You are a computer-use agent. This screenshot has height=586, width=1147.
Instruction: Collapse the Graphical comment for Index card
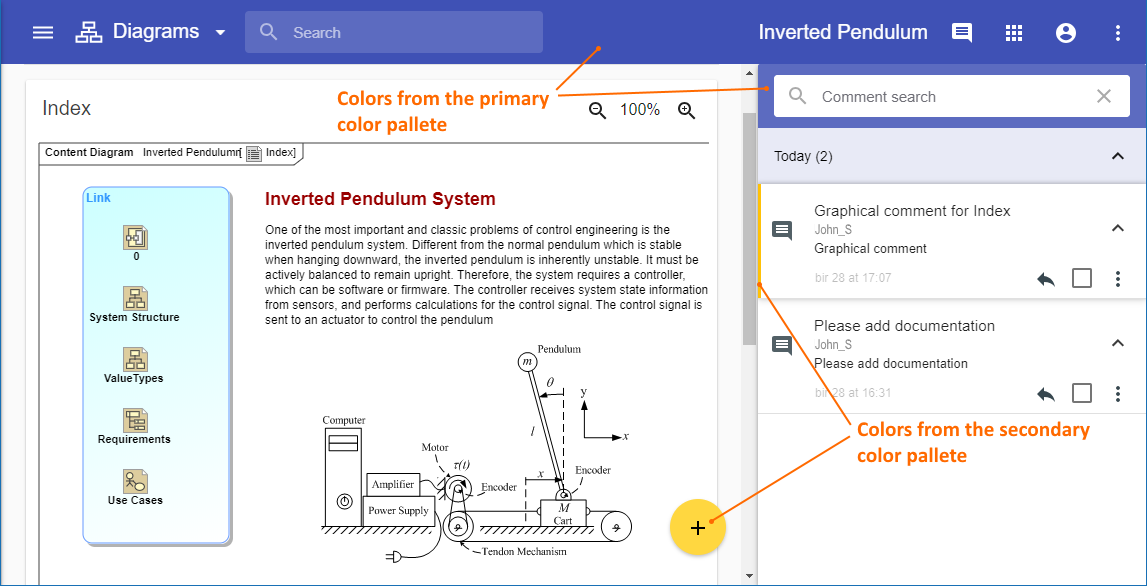[x=1117, y=228]
